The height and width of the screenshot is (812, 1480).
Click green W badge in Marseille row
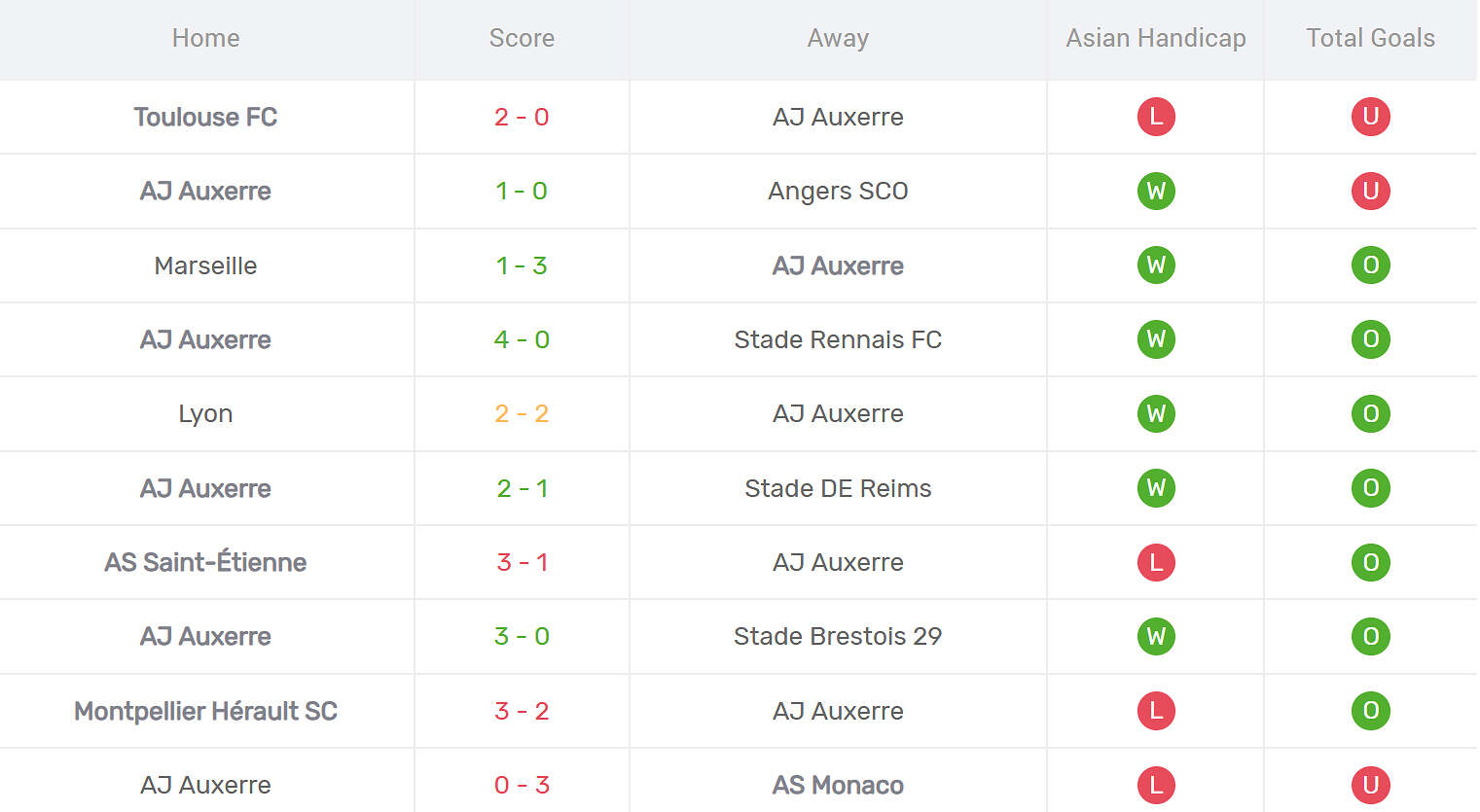pyautogui.click(x=1156, y=265)
